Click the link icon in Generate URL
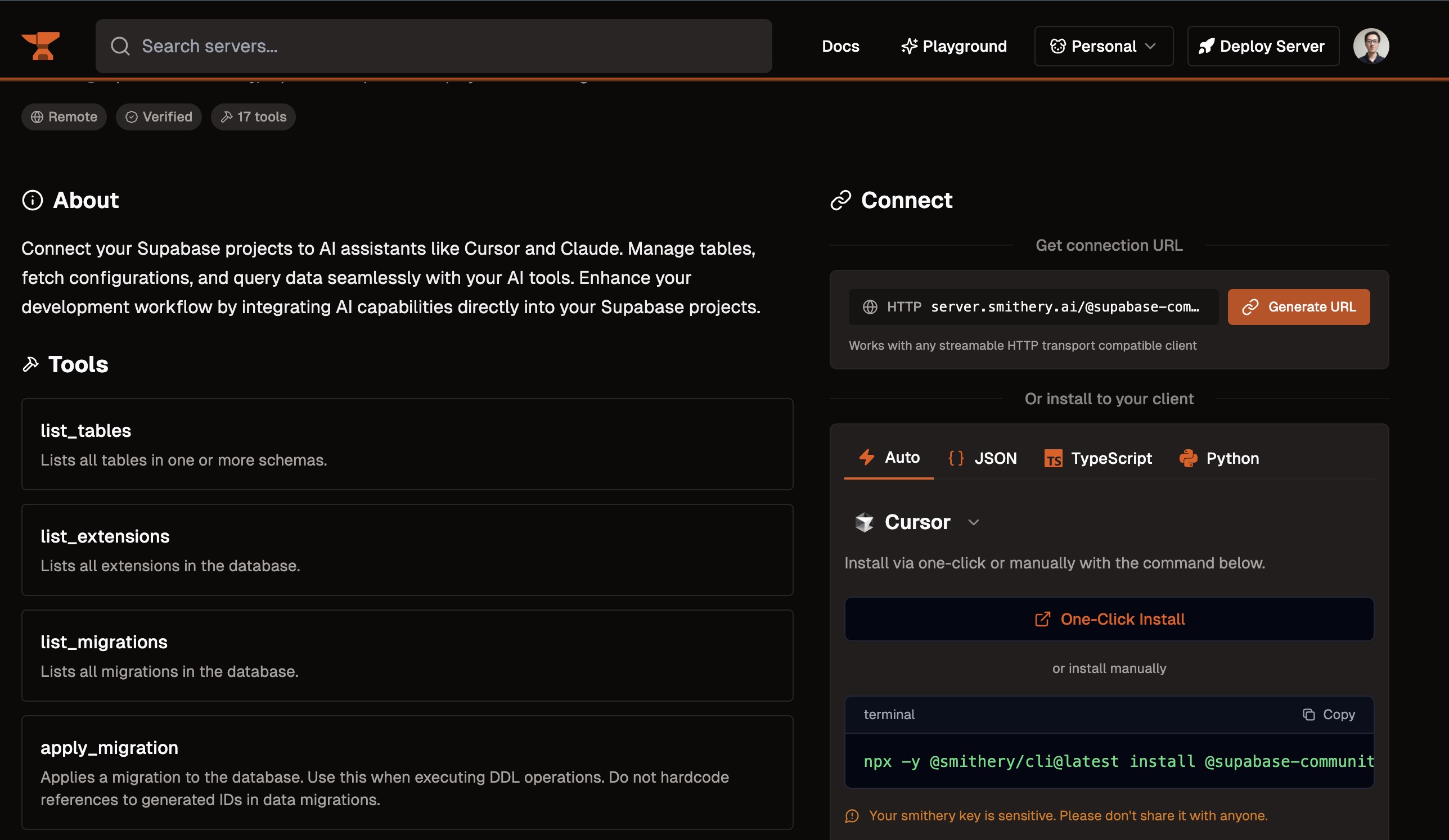 pos(1250,307)
